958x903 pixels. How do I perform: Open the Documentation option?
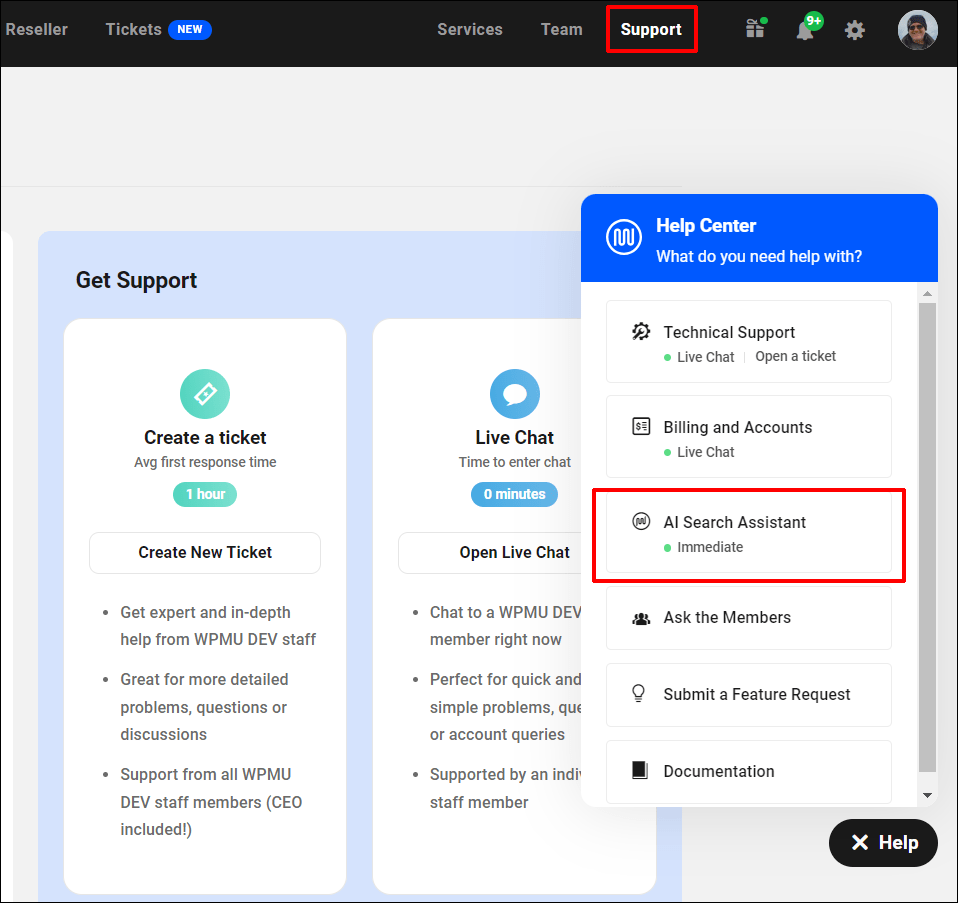(x=748, y=772)
